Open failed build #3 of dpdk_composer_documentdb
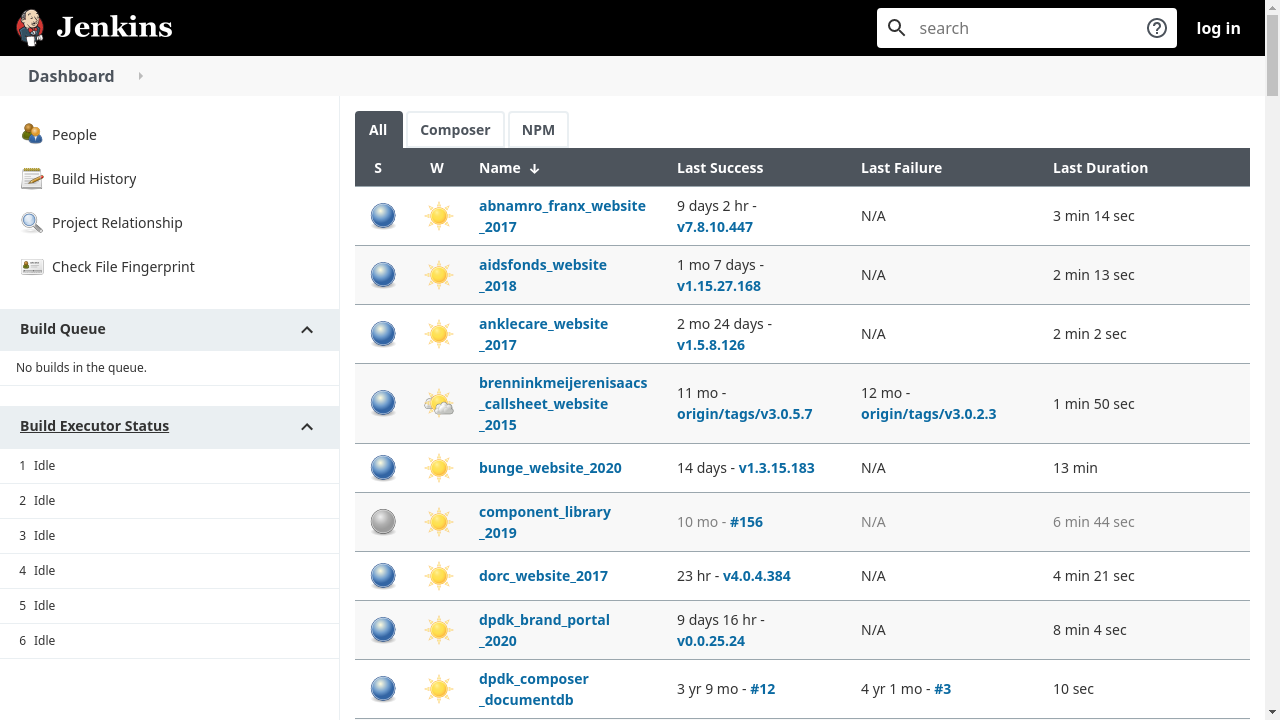This screenshot has width=1280, height=720. point(942,689)
